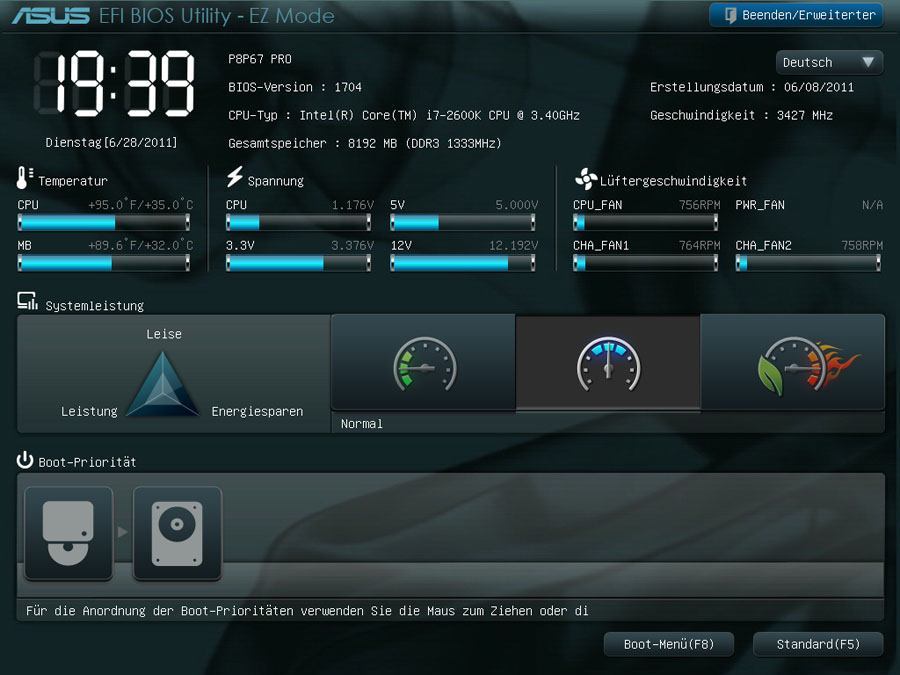The width and height of the screenshot is (900, 675).
Task: Click the Systemleistung monitor icon
Action: pos(27,301)
